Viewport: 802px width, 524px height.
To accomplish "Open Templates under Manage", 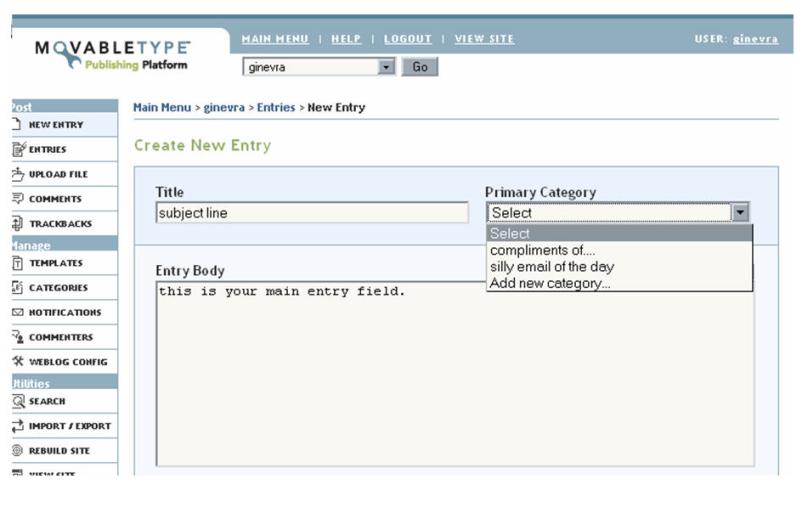I will click(x=64, y=263).
